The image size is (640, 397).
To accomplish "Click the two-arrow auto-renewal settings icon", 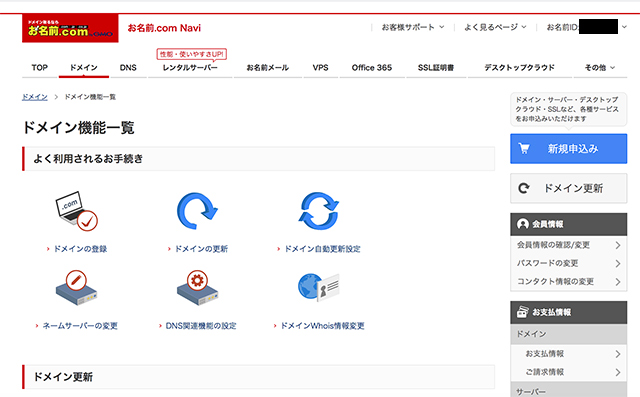I will coord(319,211).
